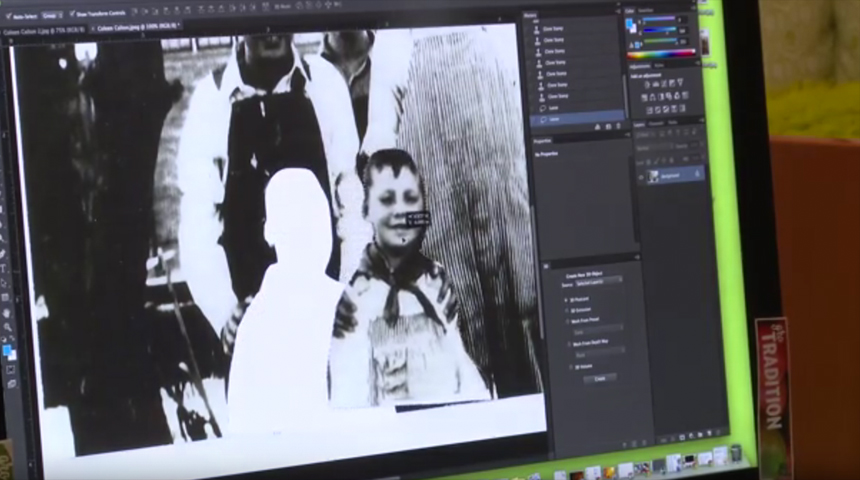Click the middle color channel slider
This screenshot has width=860, height=480.
(660, 30)
